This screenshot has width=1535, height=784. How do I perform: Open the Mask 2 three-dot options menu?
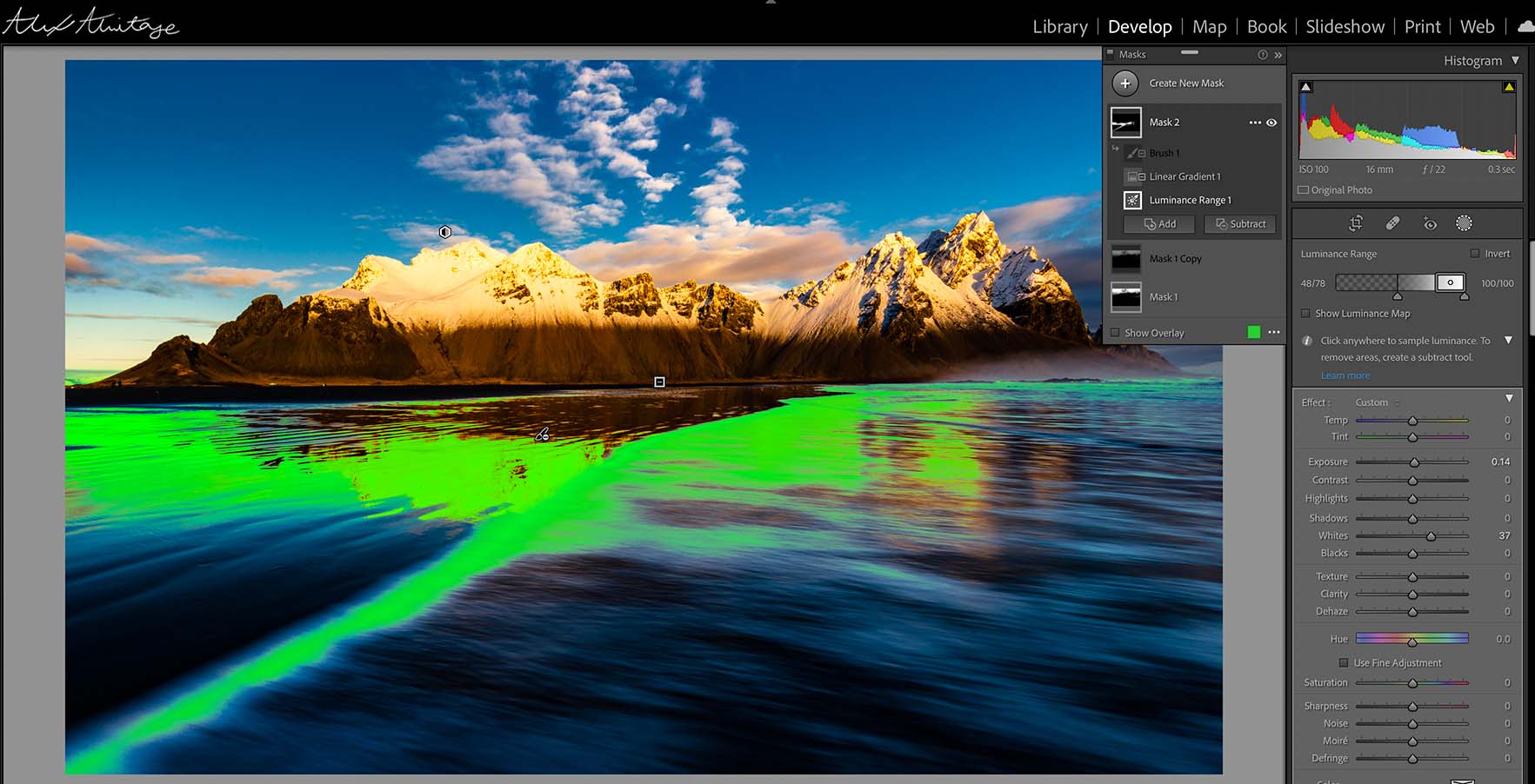[1255, 123]
